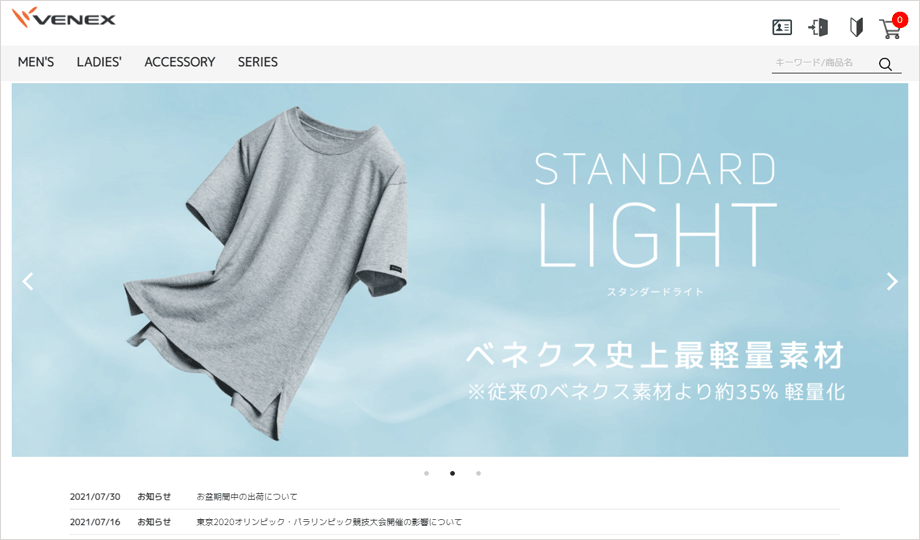
Task: Select the second carousel dot
Action: [452, 473]
